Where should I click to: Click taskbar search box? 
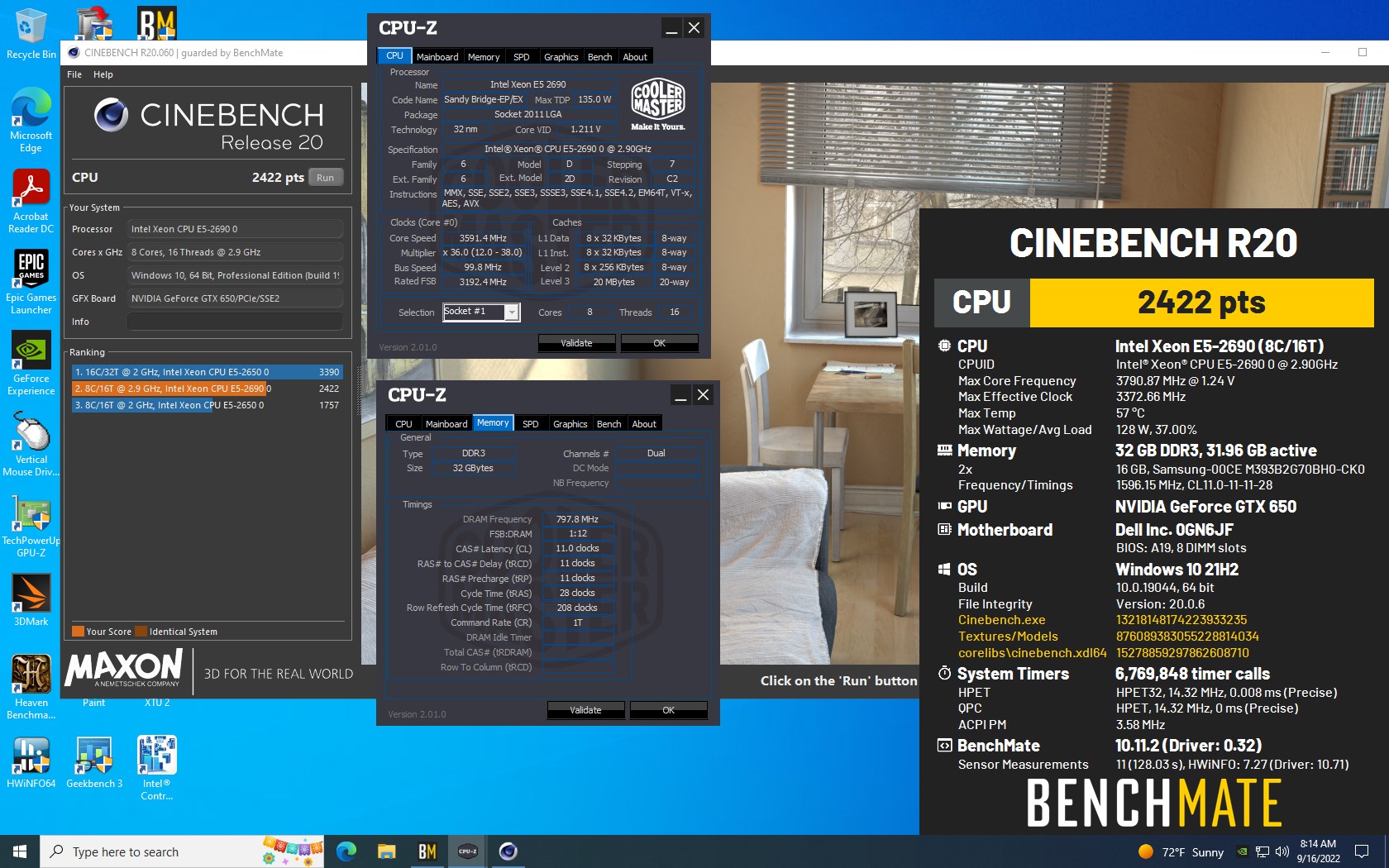182,851
